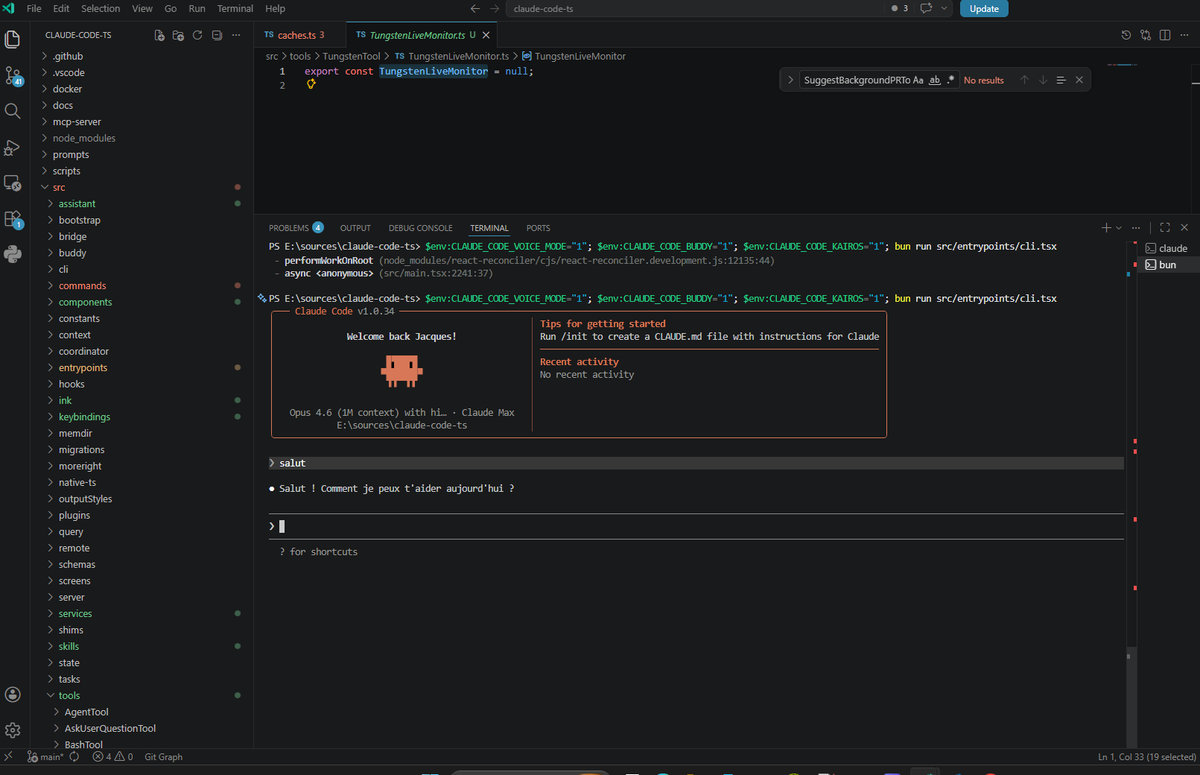The width and height of the screenshot is (1200, 775).
Task: Open the Search view in activity bar
Action: [13, 111]
